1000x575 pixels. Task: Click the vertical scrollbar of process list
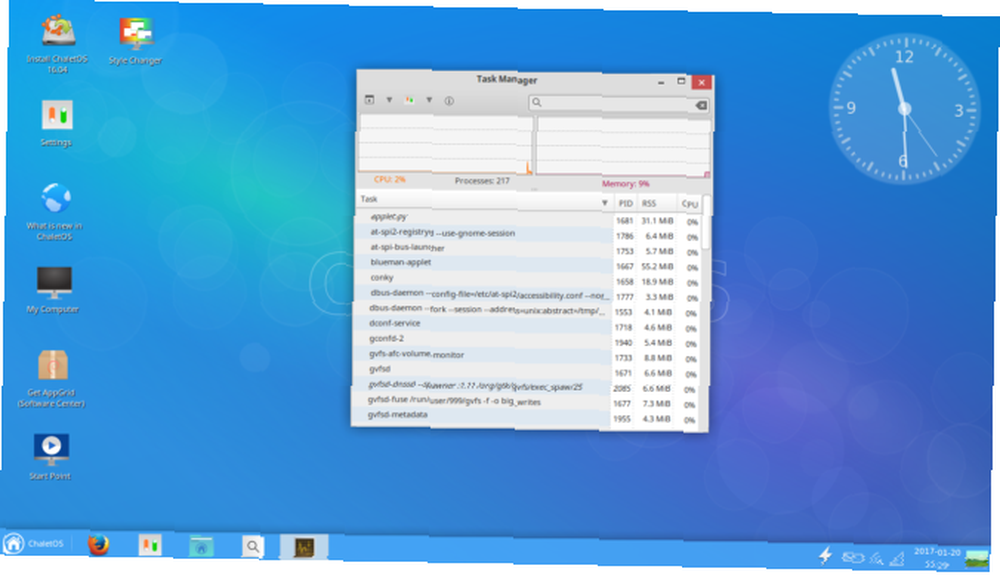point(705,223)
